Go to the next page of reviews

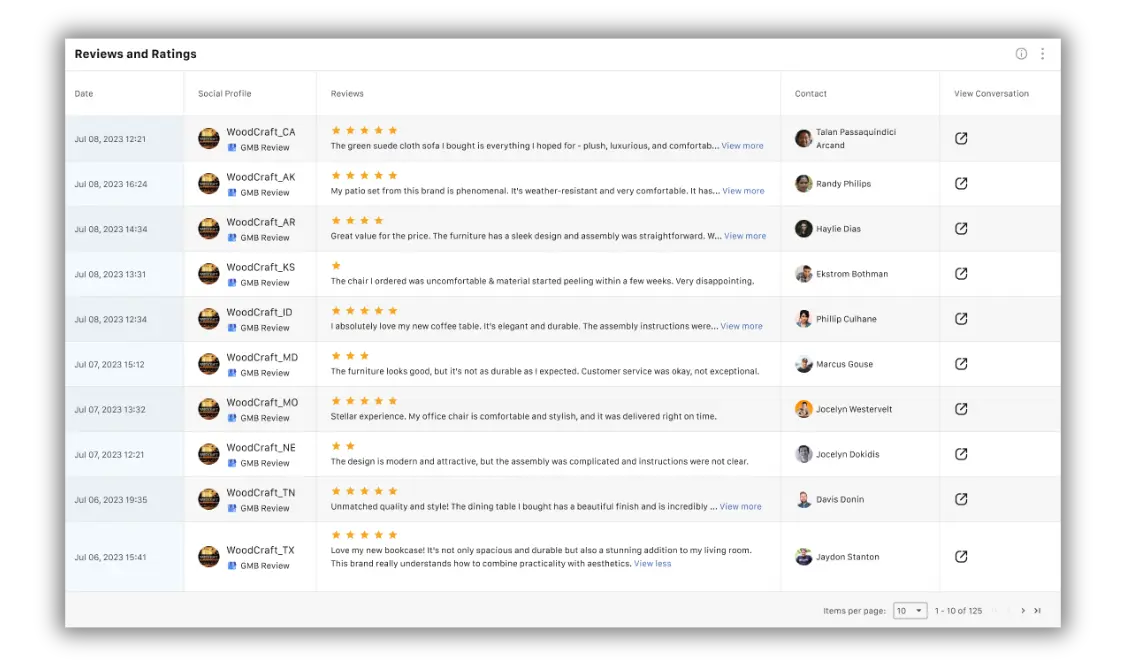(1023, 611)
